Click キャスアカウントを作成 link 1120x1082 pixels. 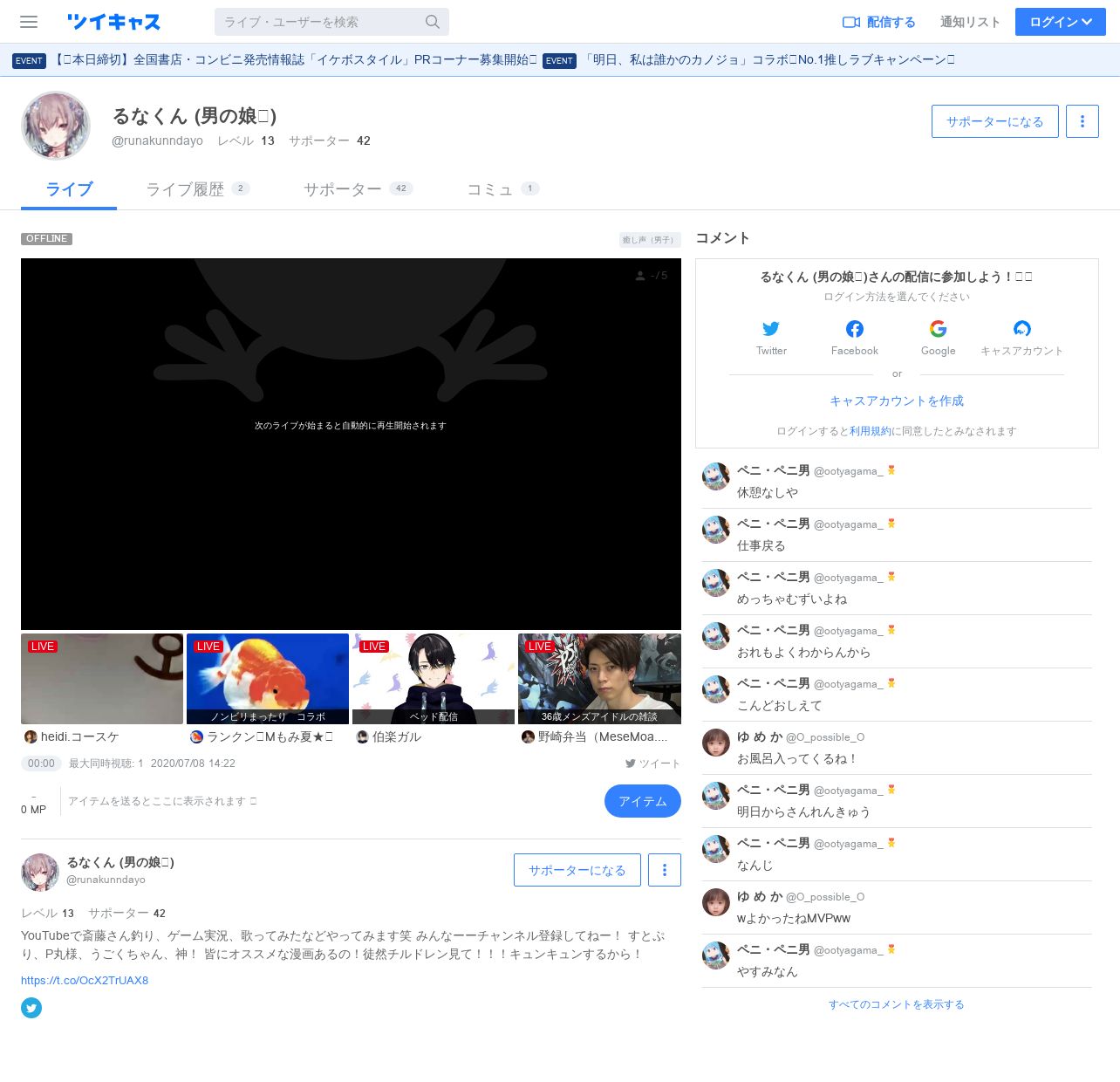click(x=897, y=401)
